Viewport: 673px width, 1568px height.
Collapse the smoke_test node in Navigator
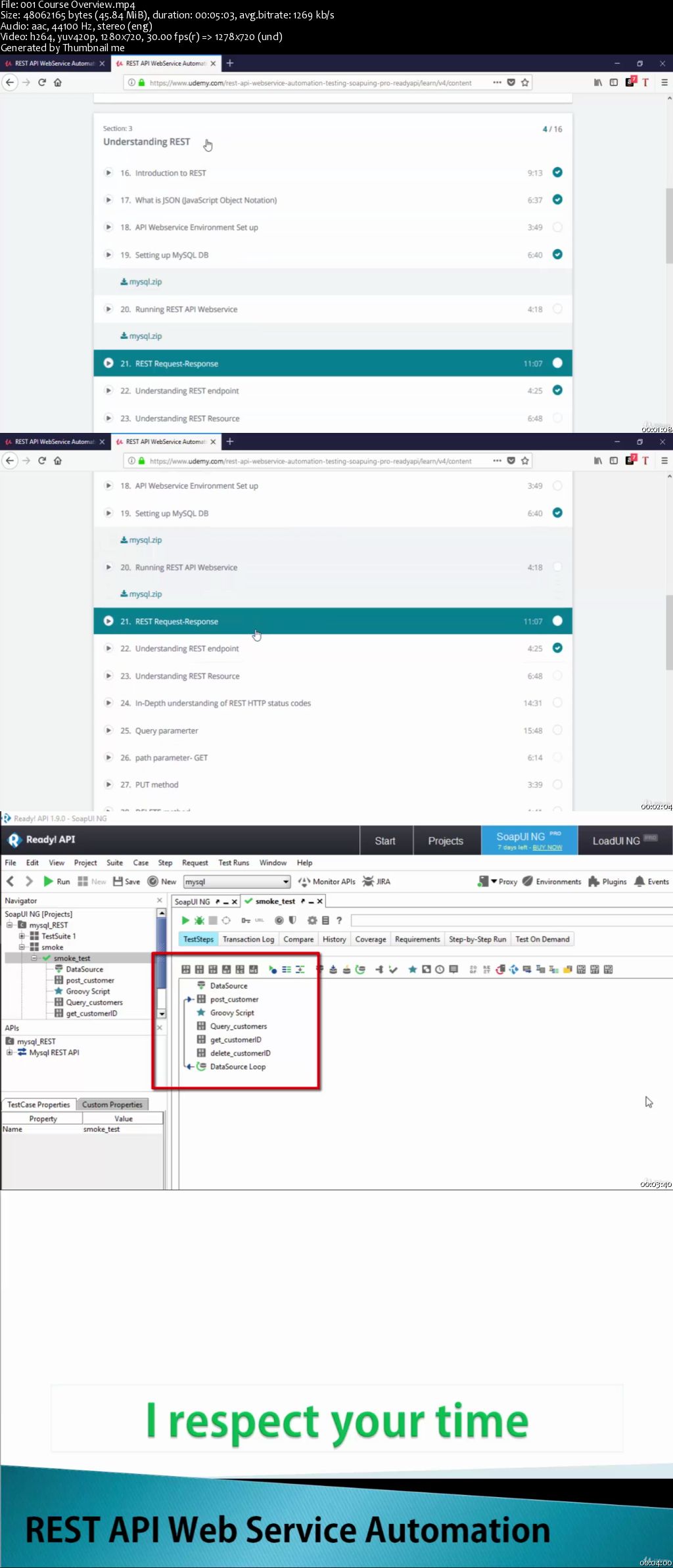[x=34, y=958]
